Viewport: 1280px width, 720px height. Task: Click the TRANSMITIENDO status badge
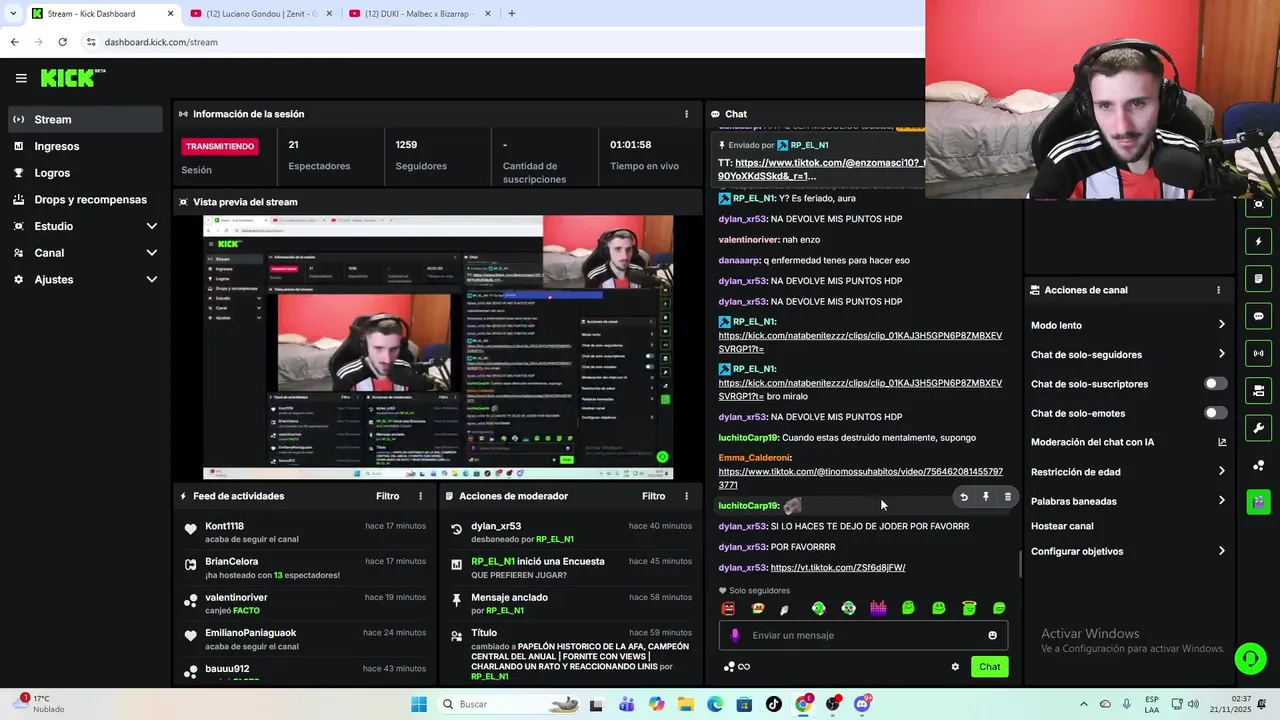point(220,146)
